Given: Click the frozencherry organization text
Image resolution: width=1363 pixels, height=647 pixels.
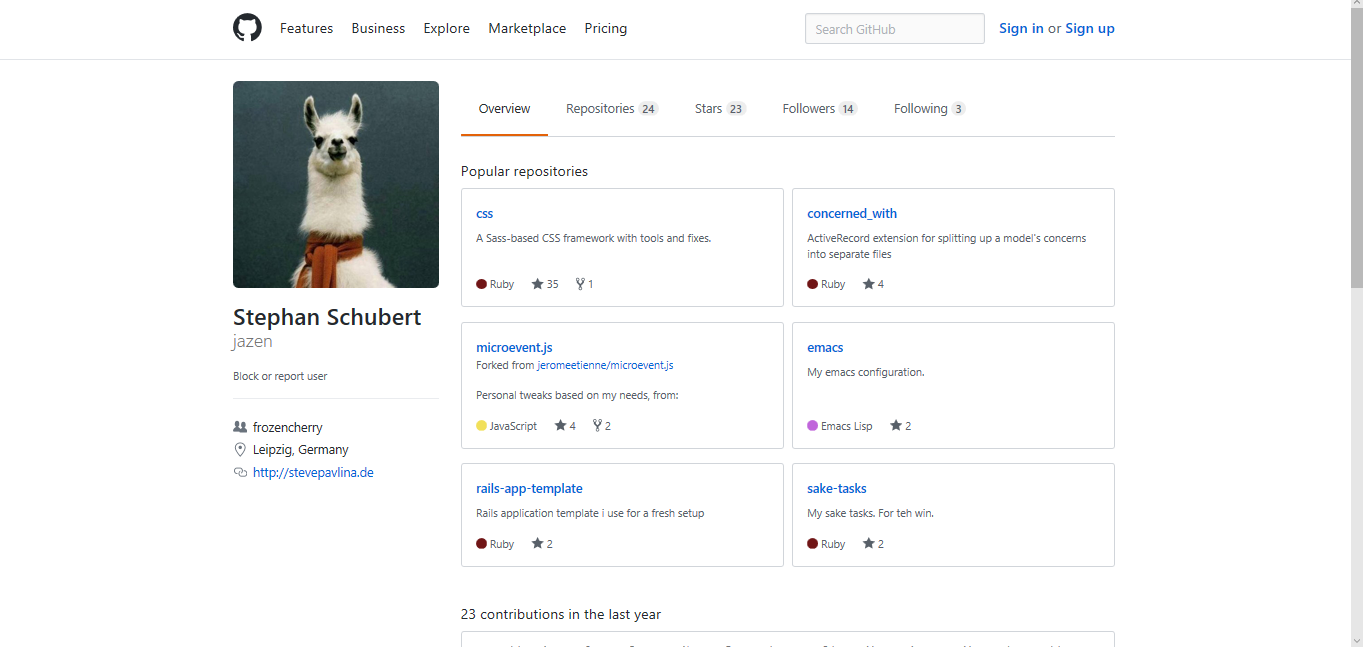Looking at the screenshot, I should [288, 427].
